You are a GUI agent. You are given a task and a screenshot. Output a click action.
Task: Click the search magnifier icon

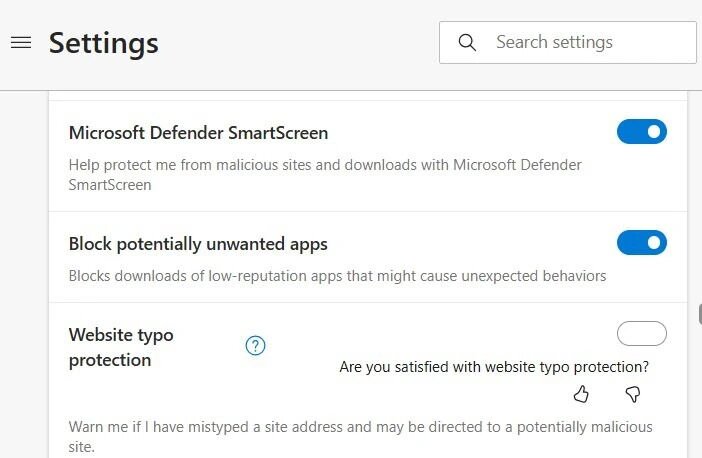pyautogui.click(x=466, y=43)
